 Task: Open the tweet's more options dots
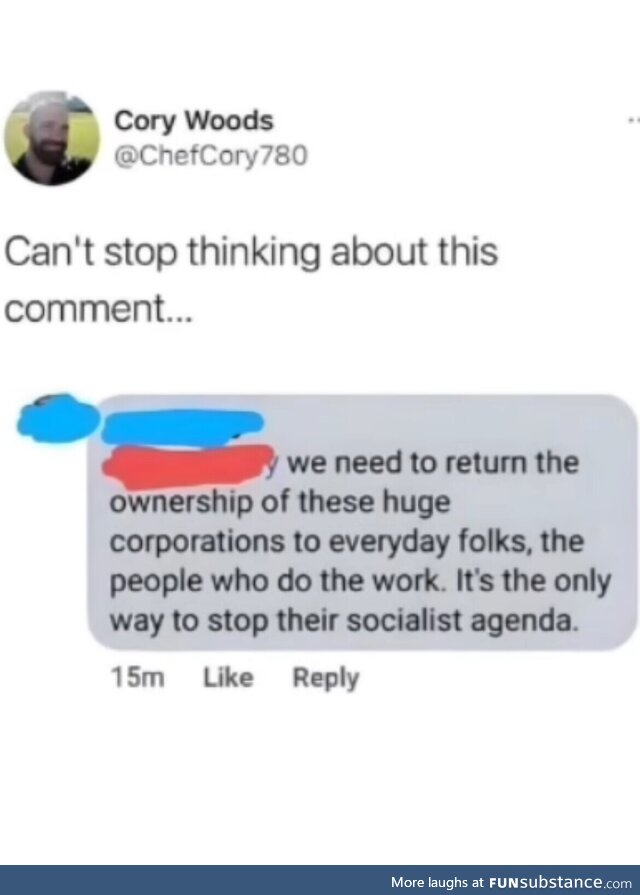(x=634, y=120)
